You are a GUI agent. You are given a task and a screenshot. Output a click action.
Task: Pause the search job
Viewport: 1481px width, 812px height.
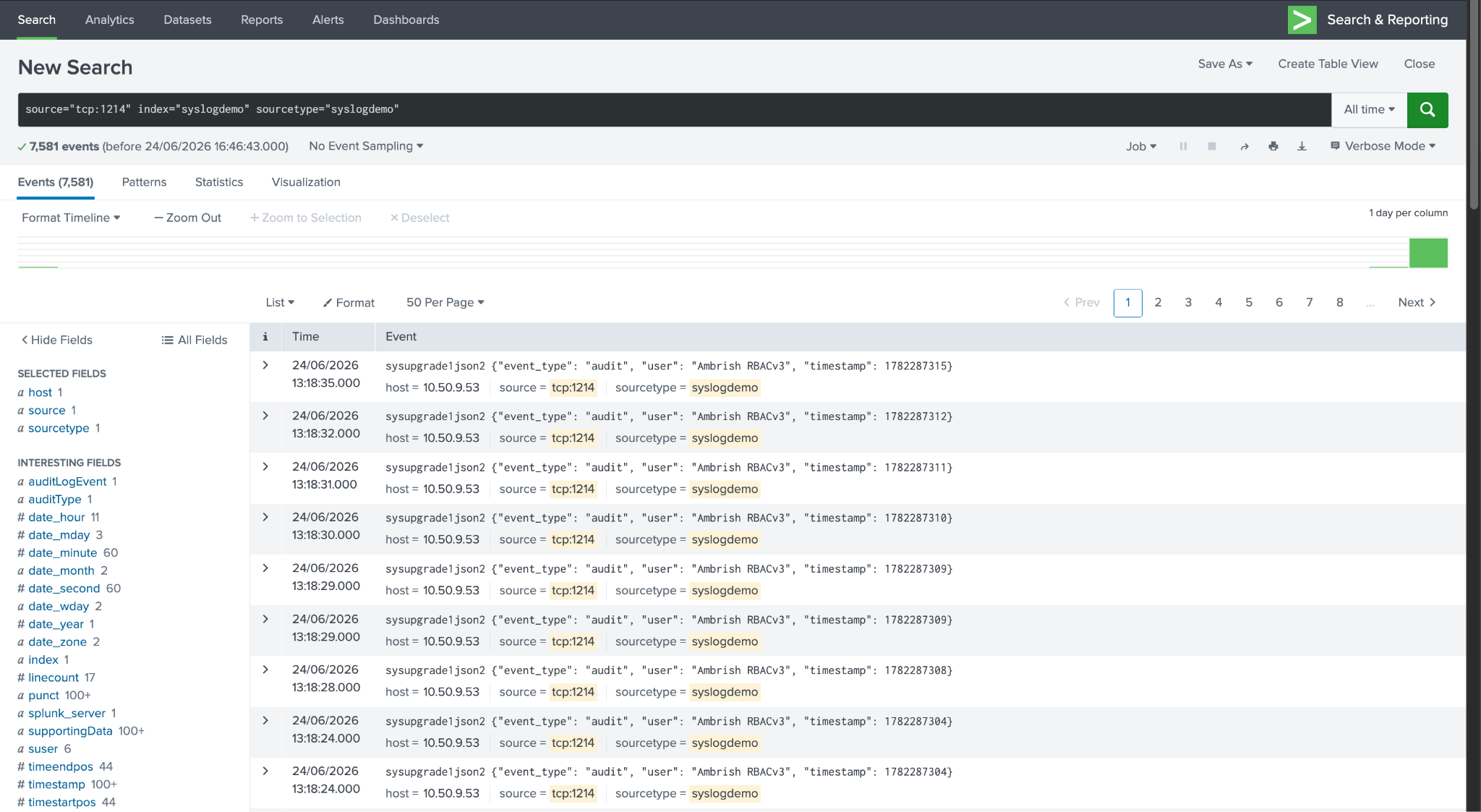coord(1183,146)
